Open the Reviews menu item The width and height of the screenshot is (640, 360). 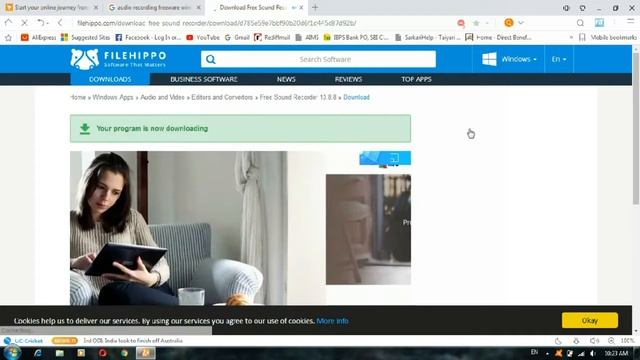[348, 79]
